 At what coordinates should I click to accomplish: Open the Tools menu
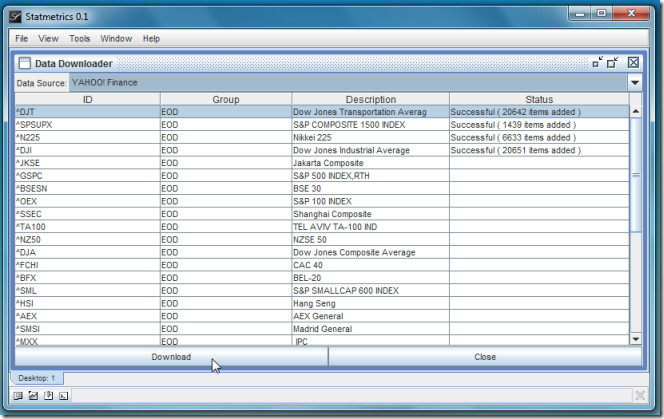click(80, 39)
